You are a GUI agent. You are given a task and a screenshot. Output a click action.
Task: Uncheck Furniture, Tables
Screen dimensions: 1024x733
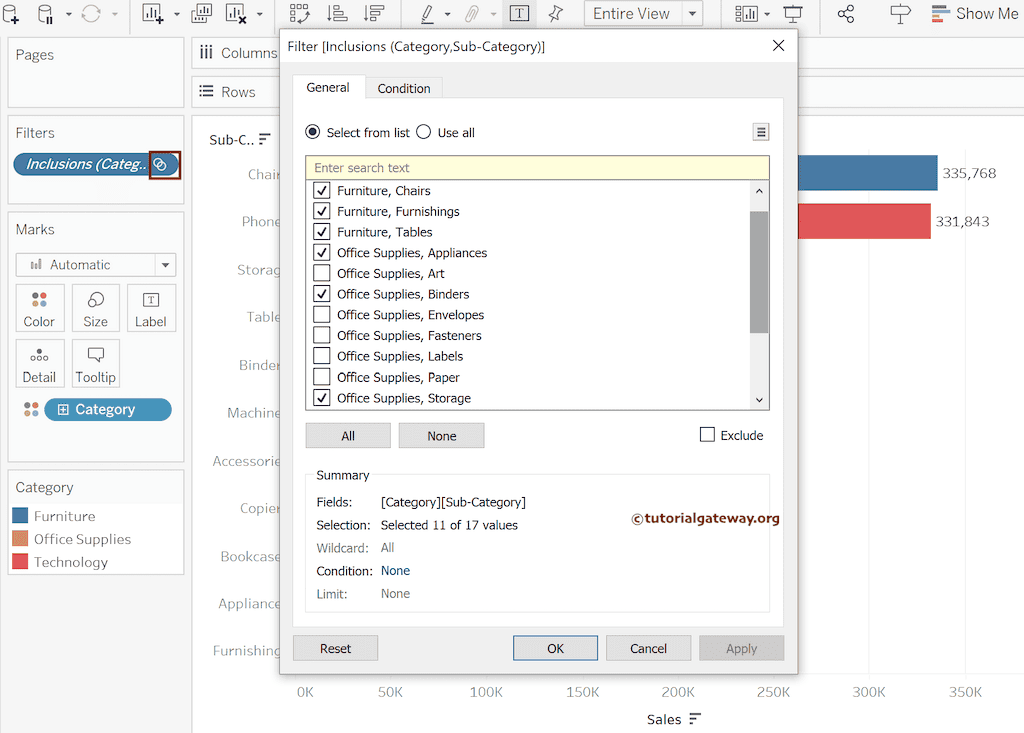click(x=321, y=232)
